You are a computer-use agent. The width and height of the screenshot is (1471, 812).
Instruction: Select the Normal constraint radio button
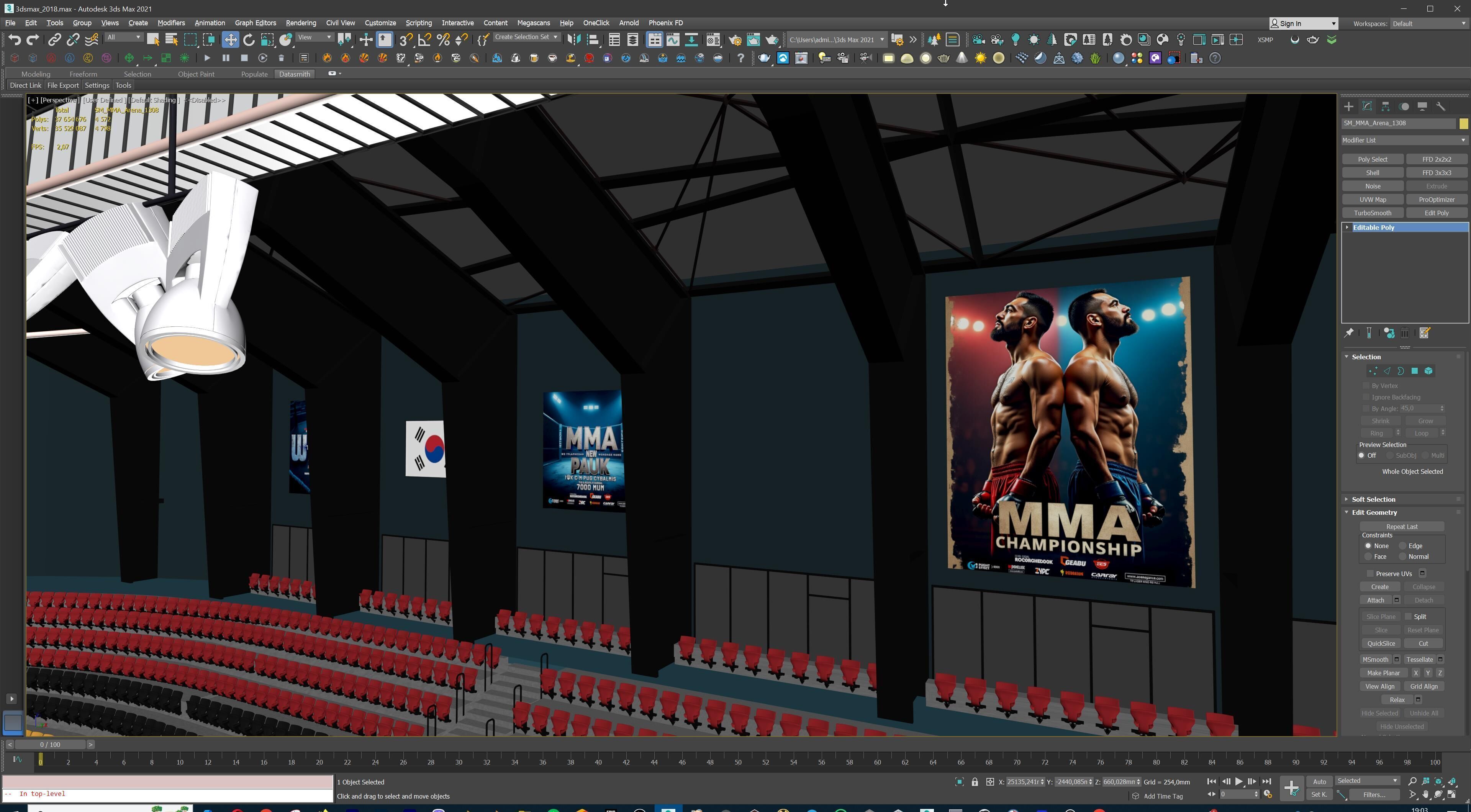click(1402, 557)
